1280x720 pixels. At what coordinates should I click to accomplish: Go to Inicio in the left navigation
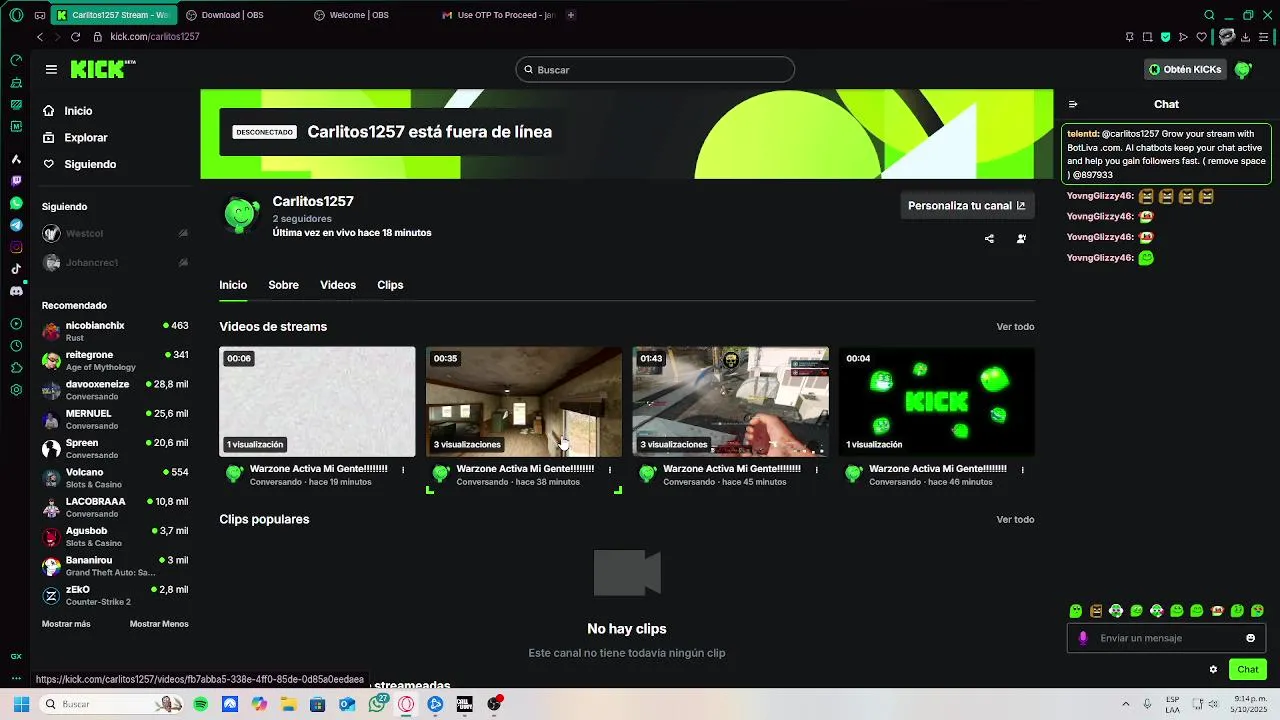(x=78, y=111)
